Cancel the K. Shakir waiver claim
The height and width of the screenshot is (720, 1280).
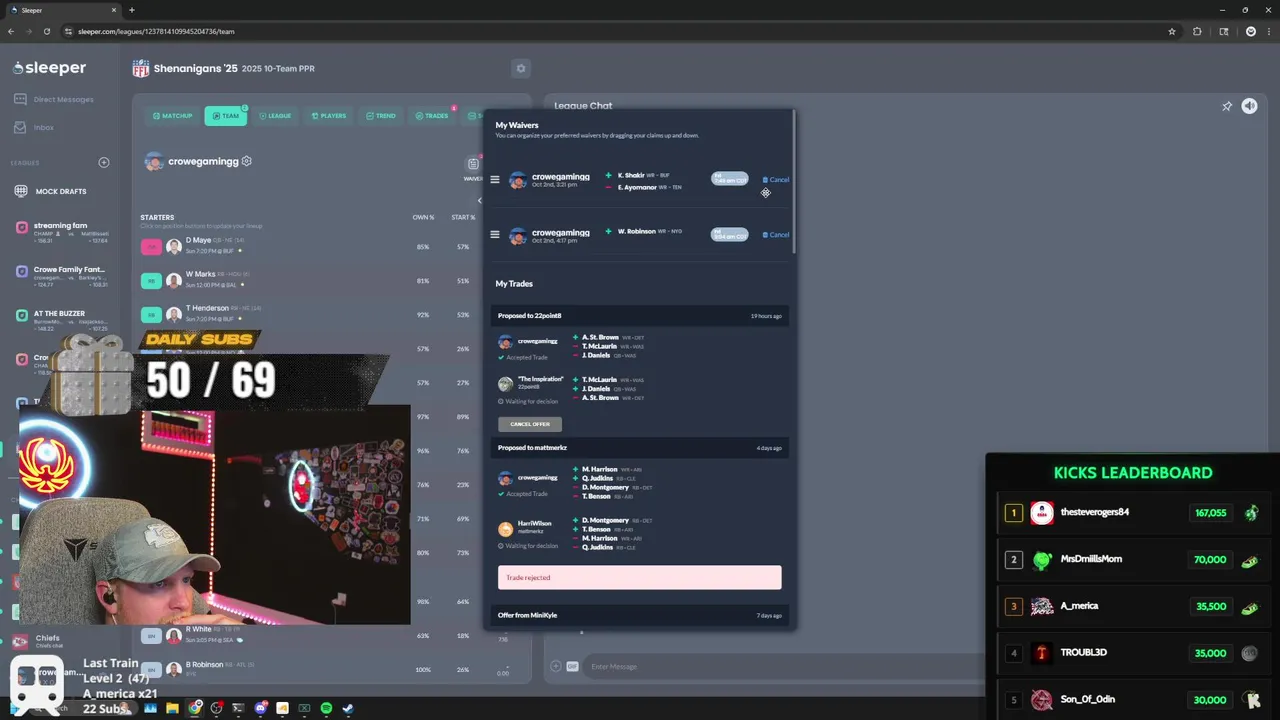pyautogui.click(x=776, y=180)
